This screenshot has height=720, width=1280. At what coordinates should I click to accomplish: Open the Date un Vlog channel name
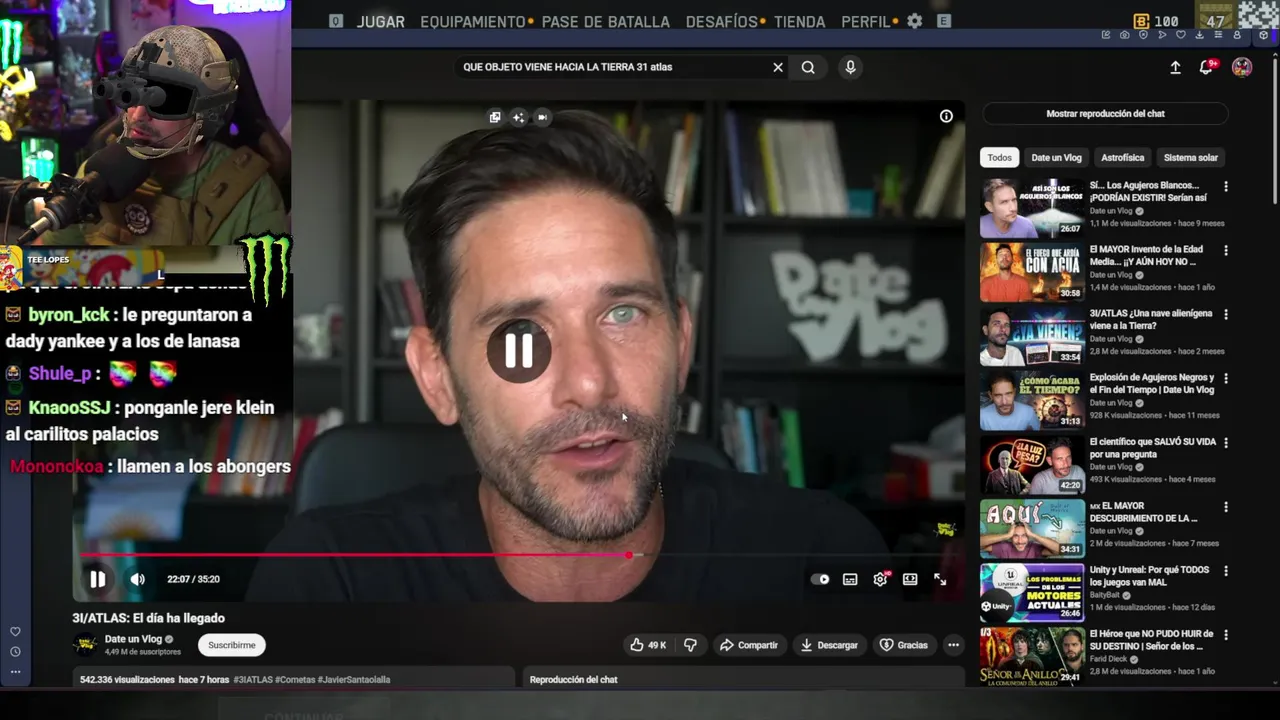[133, 639]
